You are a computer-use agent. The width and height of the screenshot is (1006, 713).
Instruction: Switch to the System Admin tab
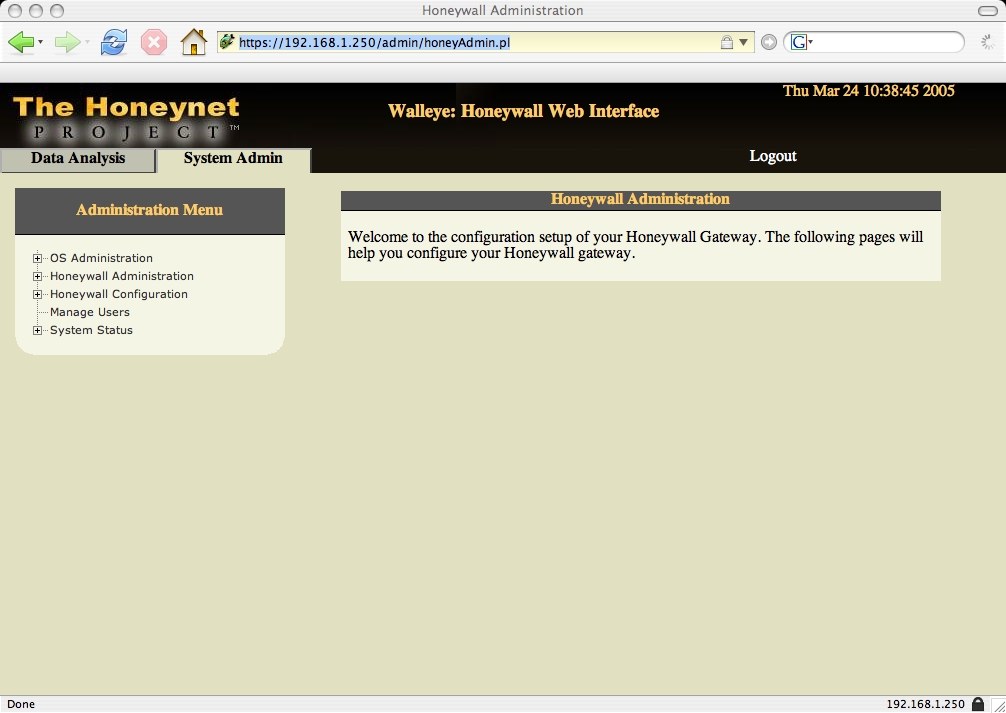point(234,159)
